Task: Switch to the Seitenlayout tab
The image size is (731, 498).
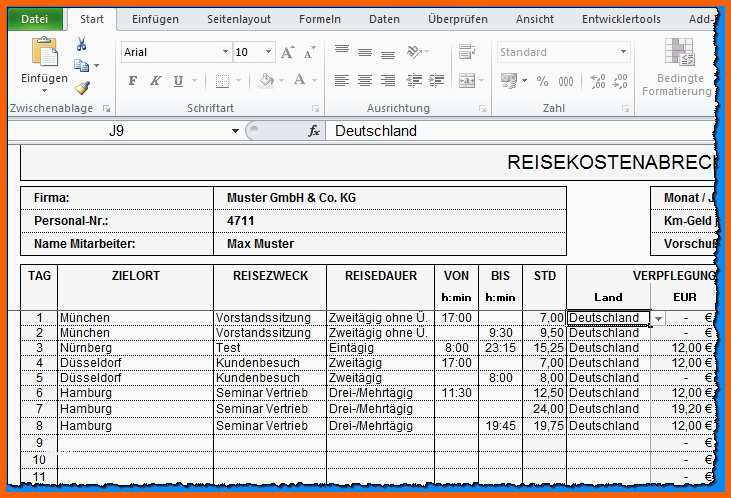Action: pos(238,19)
